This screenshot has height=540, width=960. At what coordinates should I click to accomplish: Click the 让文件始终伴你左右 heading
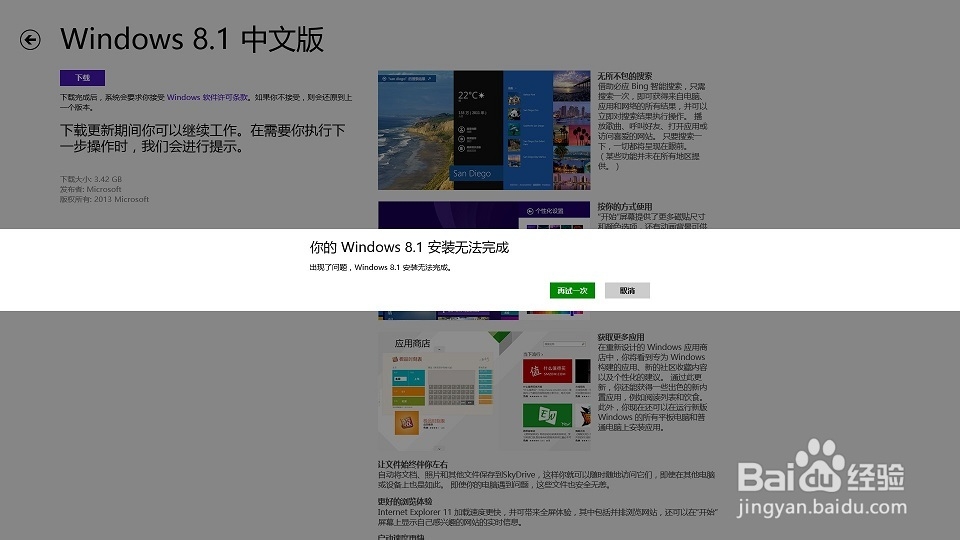click(413, 464)
